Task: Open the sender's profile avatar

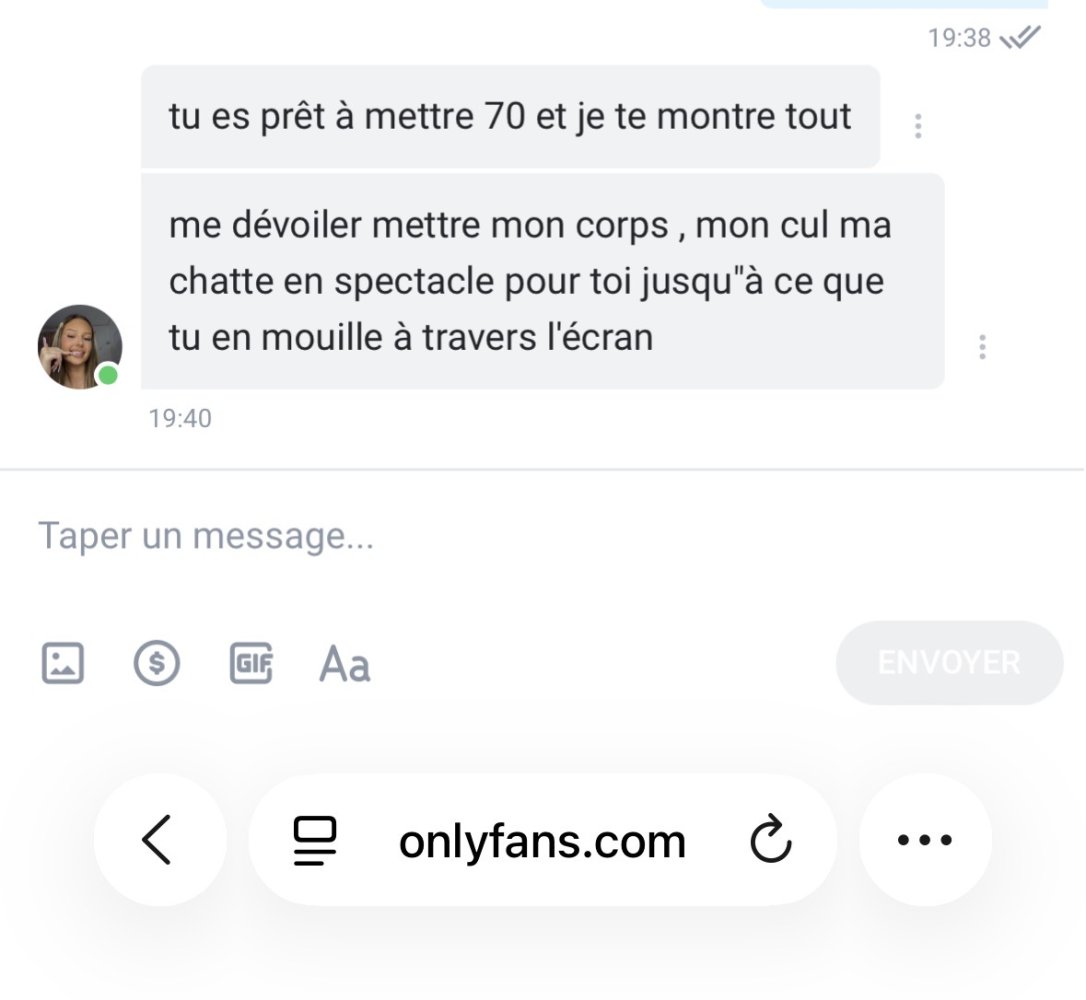Action: click(x=79, y=347)
